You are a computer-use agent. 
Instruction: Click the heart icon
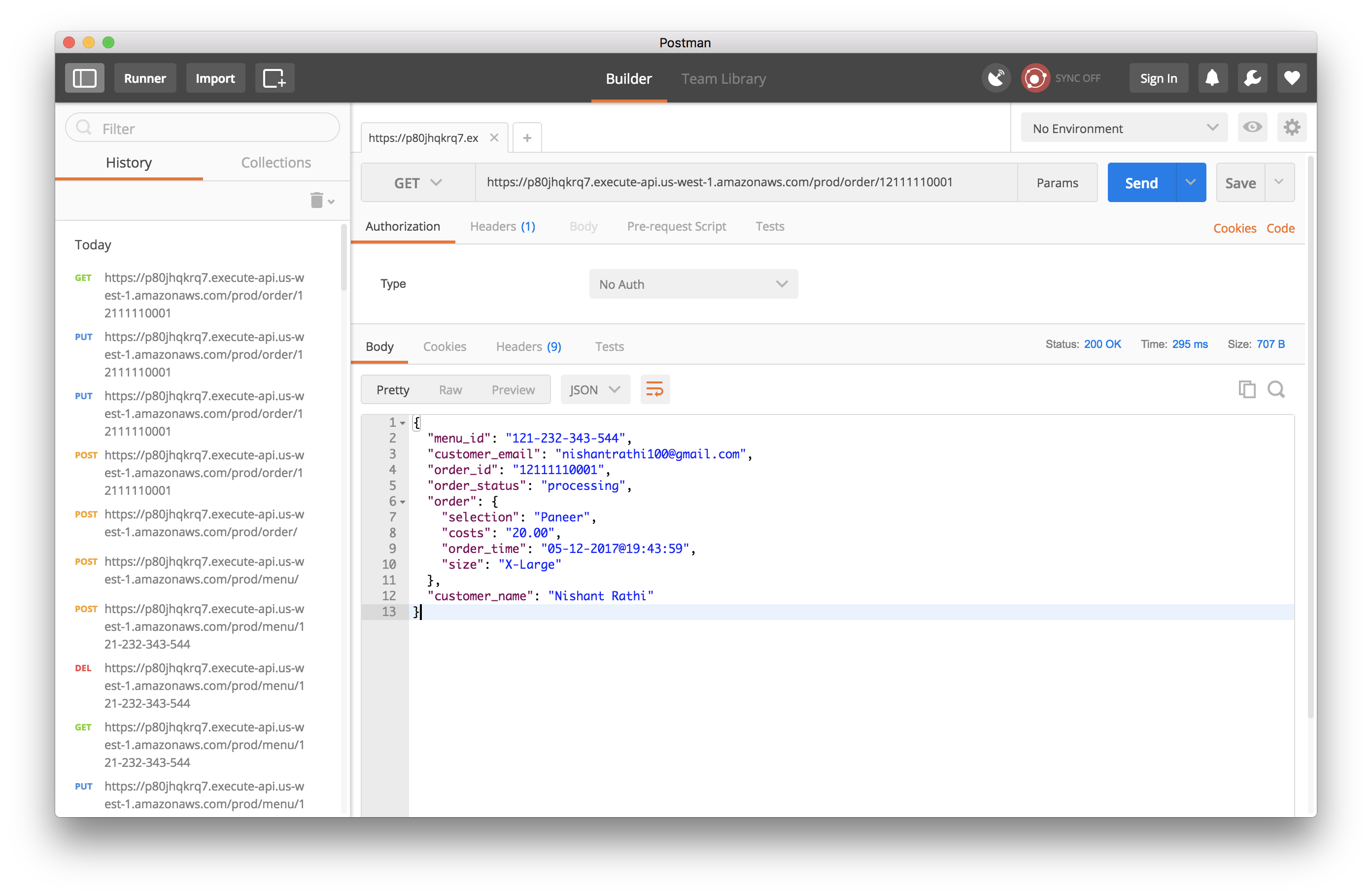click(1291, 78)
